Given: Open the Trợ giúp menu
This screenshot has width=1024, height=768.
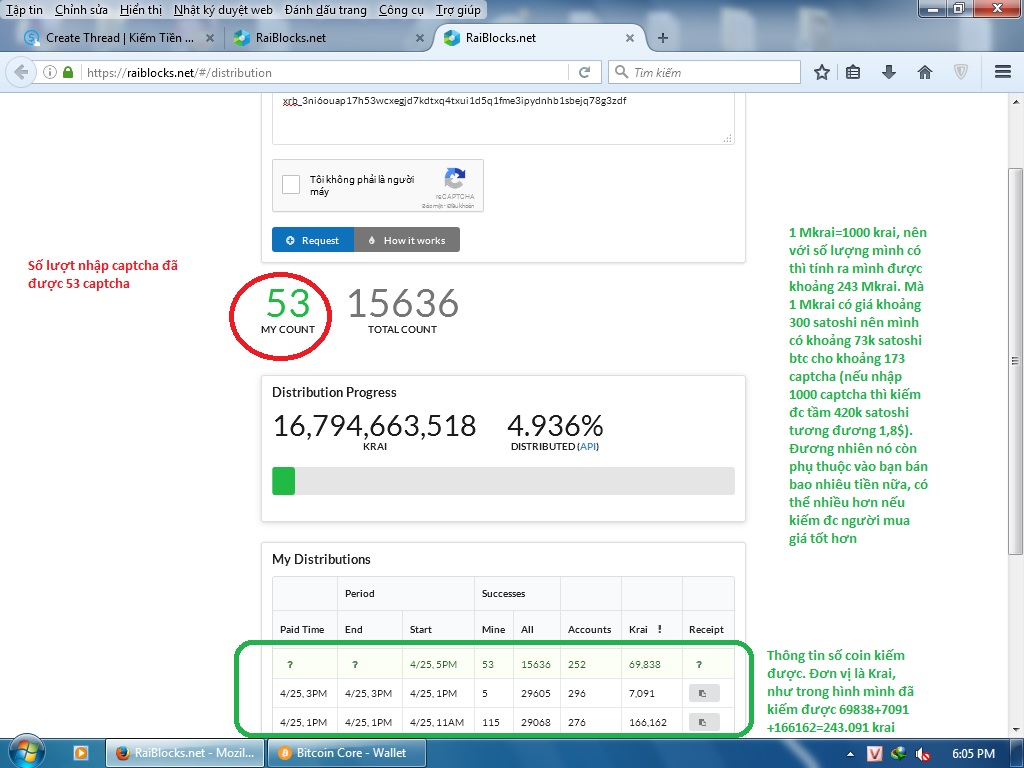Looking at the screenshot, I should (458, 10).
